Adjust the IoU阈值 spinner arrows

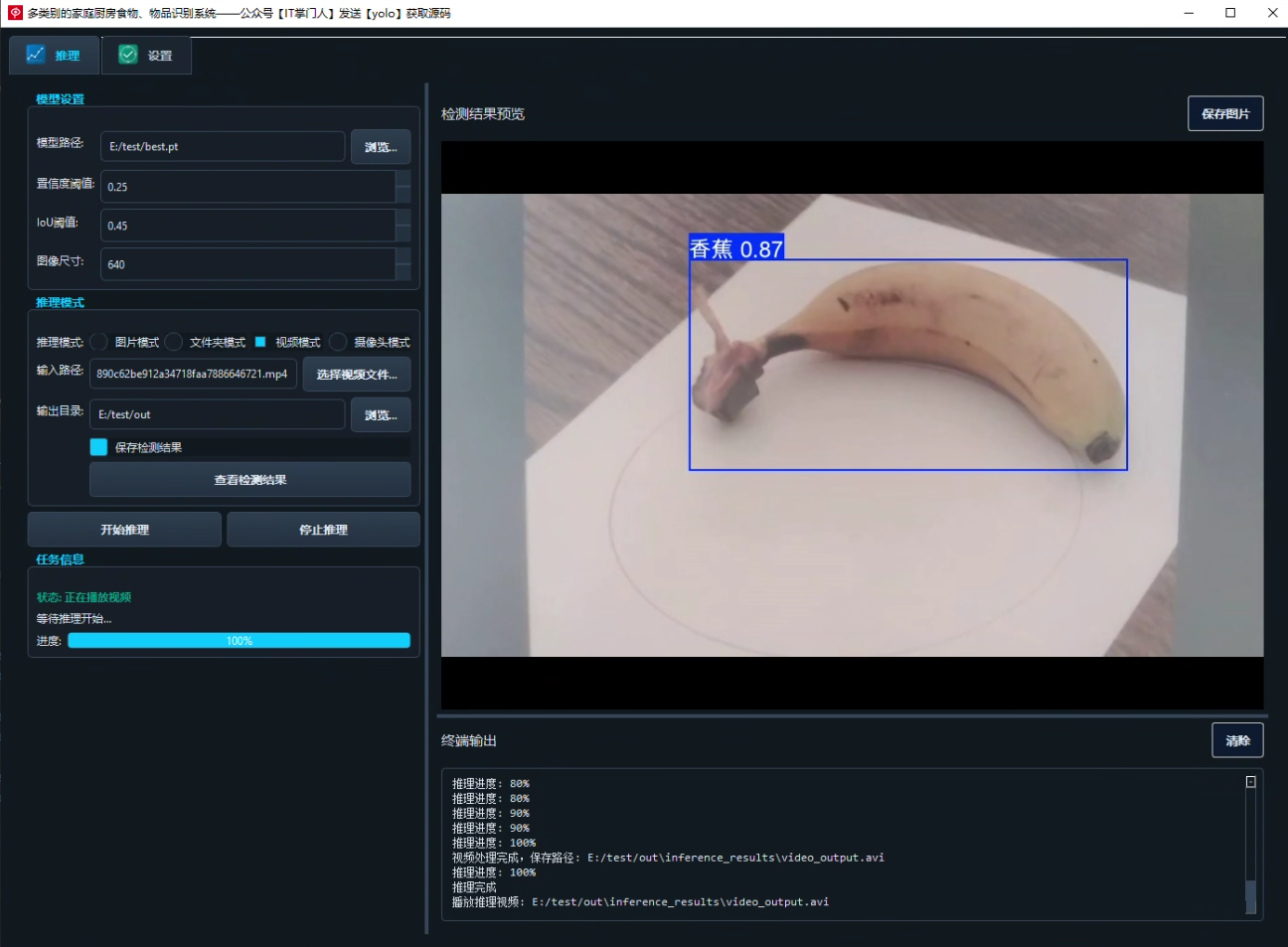[x=403, y=225]
